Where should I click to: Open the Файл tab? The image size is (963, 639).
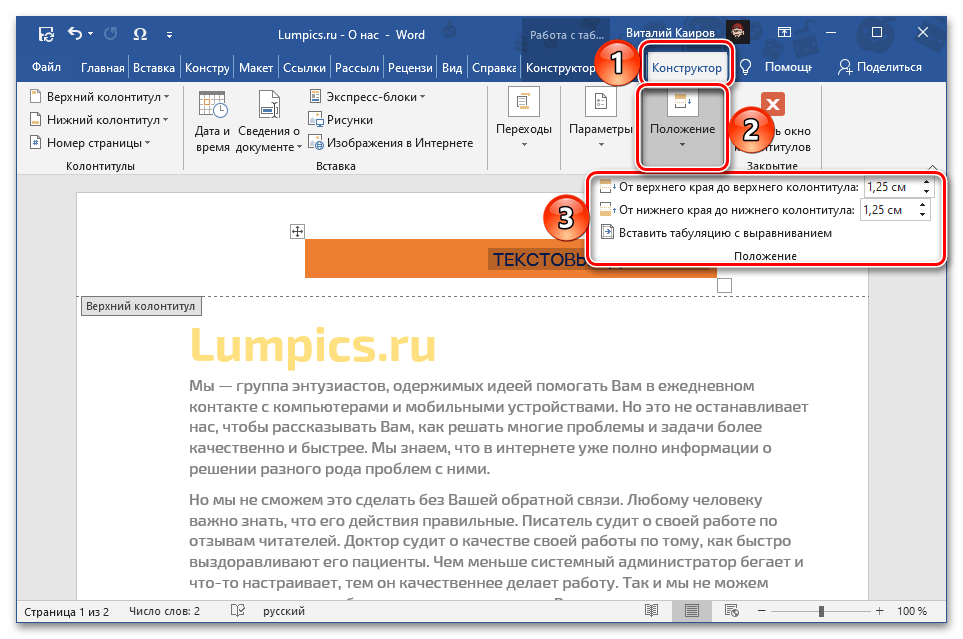[46, 67]
